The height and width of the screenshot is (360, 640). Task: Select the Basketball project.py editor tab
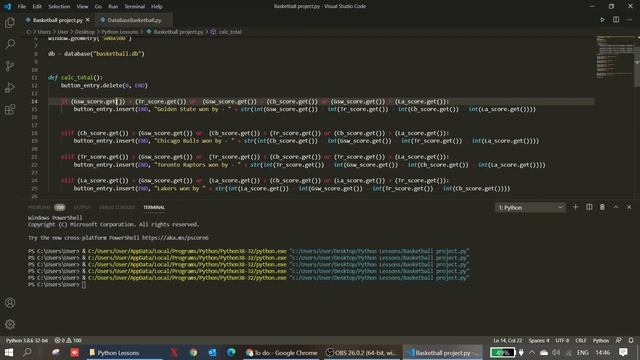point(58,20)
